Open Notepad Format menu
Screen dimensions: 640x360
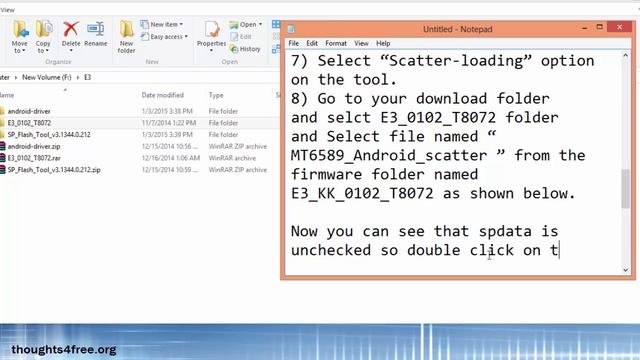336,43
